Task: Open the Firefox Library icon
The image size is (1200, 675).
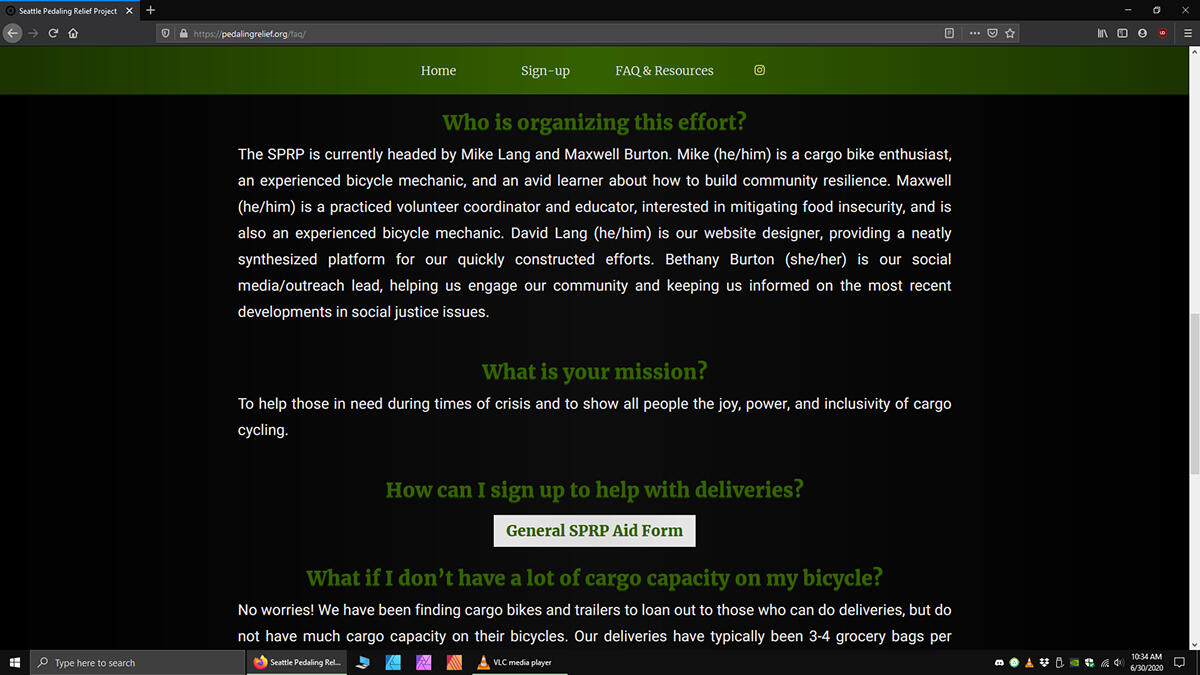Action: 1103,33
